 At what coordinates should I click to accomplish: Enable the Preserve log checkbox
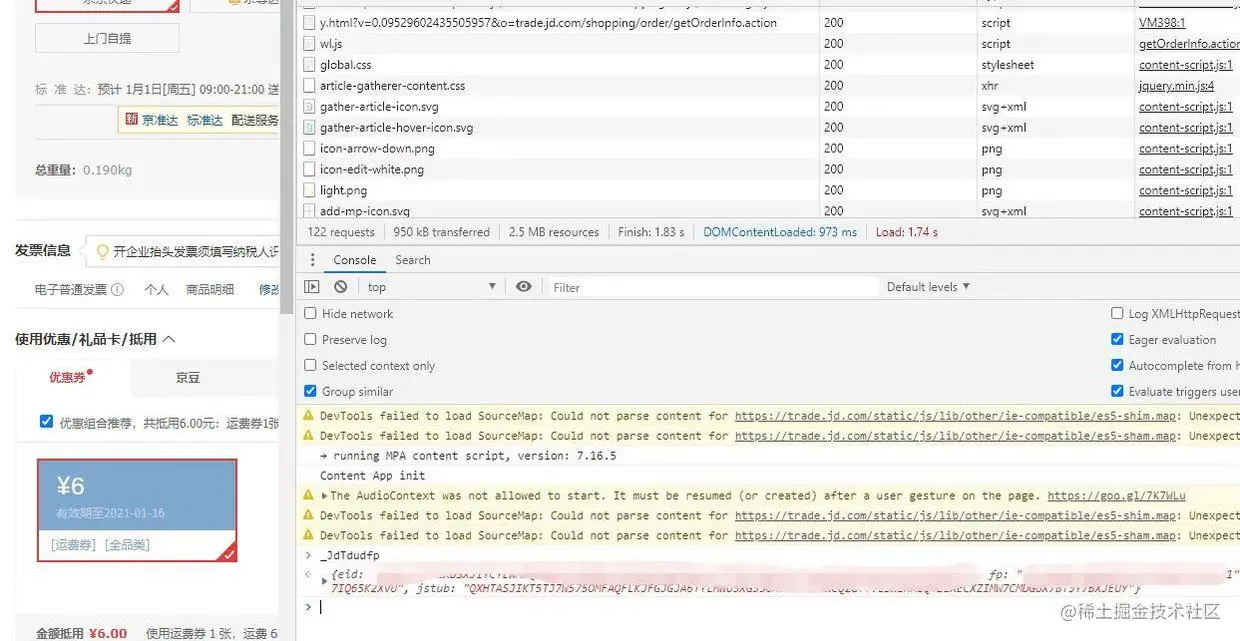(310, 340)
